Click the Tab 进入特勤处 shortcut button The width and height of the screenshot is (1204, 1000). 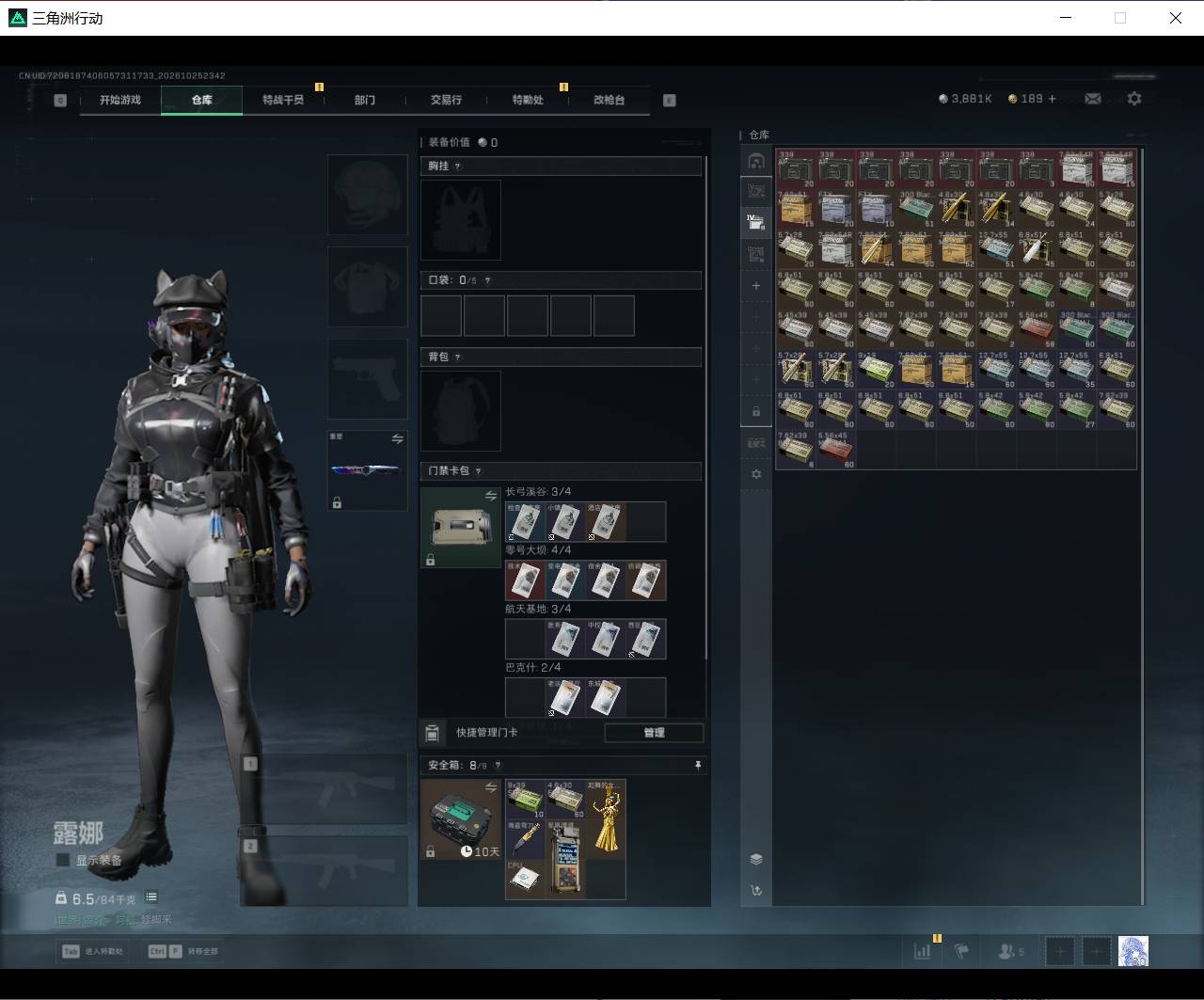[93, 951]
